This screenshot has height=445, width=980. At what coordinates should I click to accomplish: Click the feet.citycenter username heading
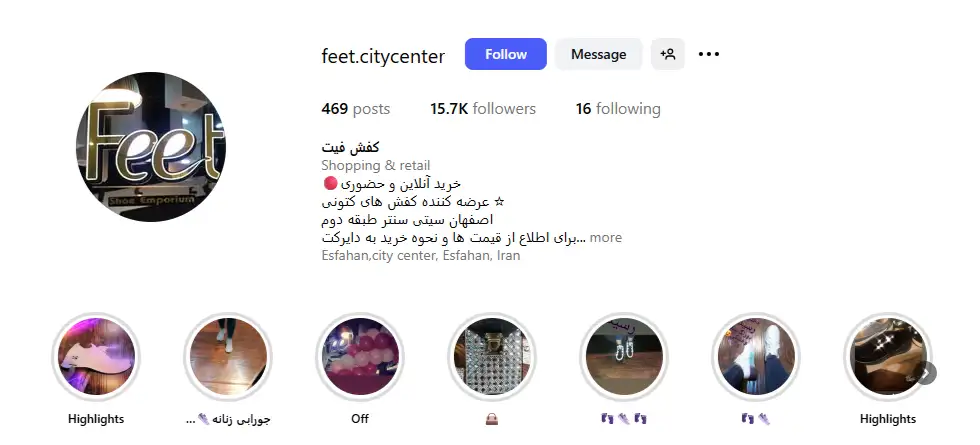[x=383, y=56]
